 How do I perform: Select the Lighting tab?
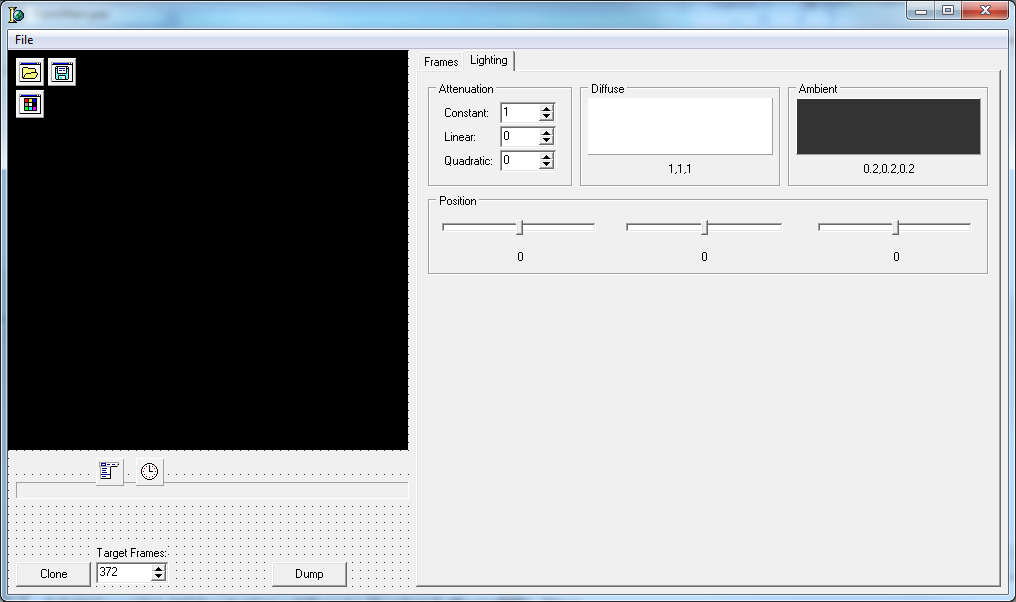click(x=489, y=60)
